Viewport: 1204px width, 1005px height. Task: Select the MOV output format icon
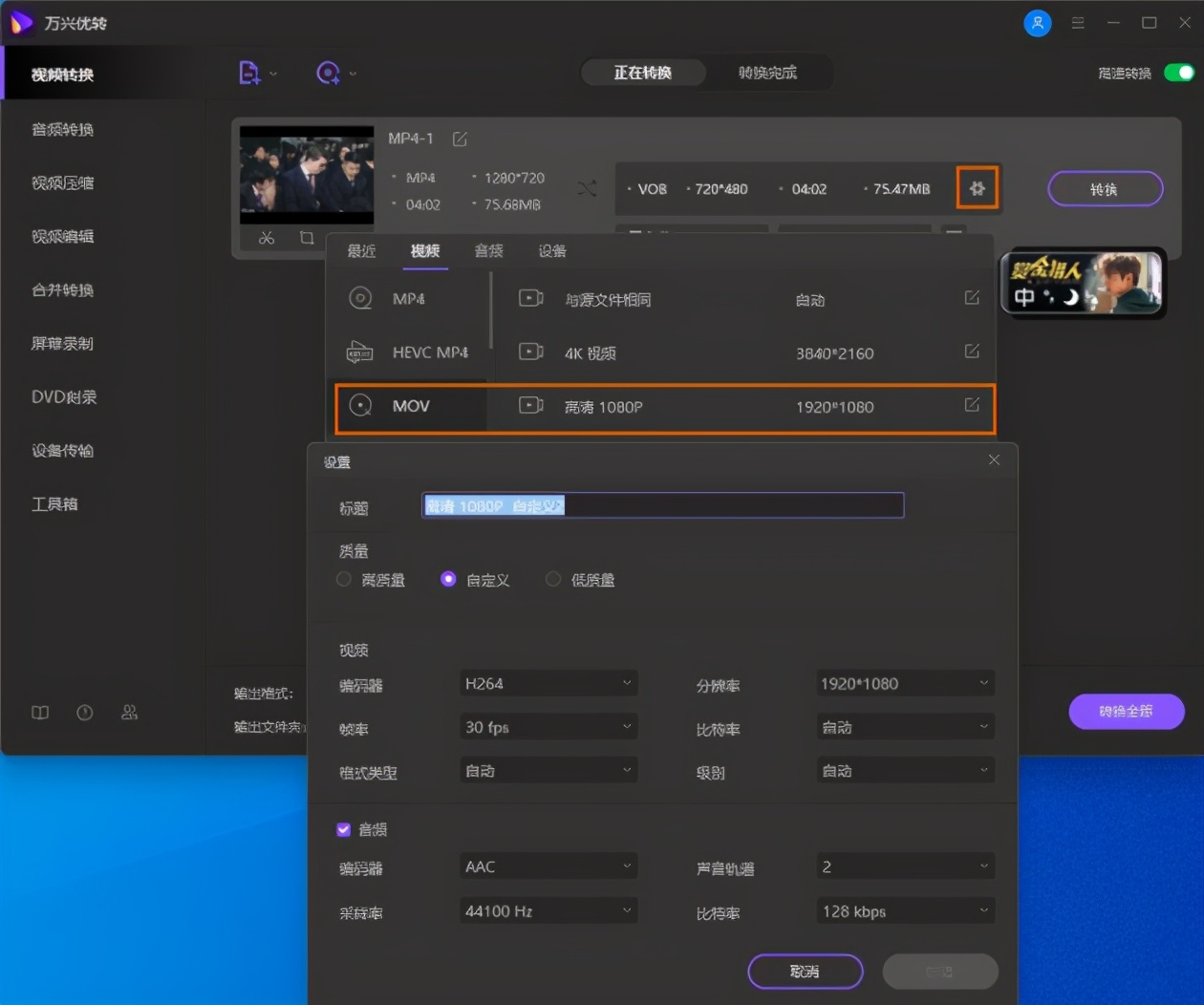coord(361,405)
